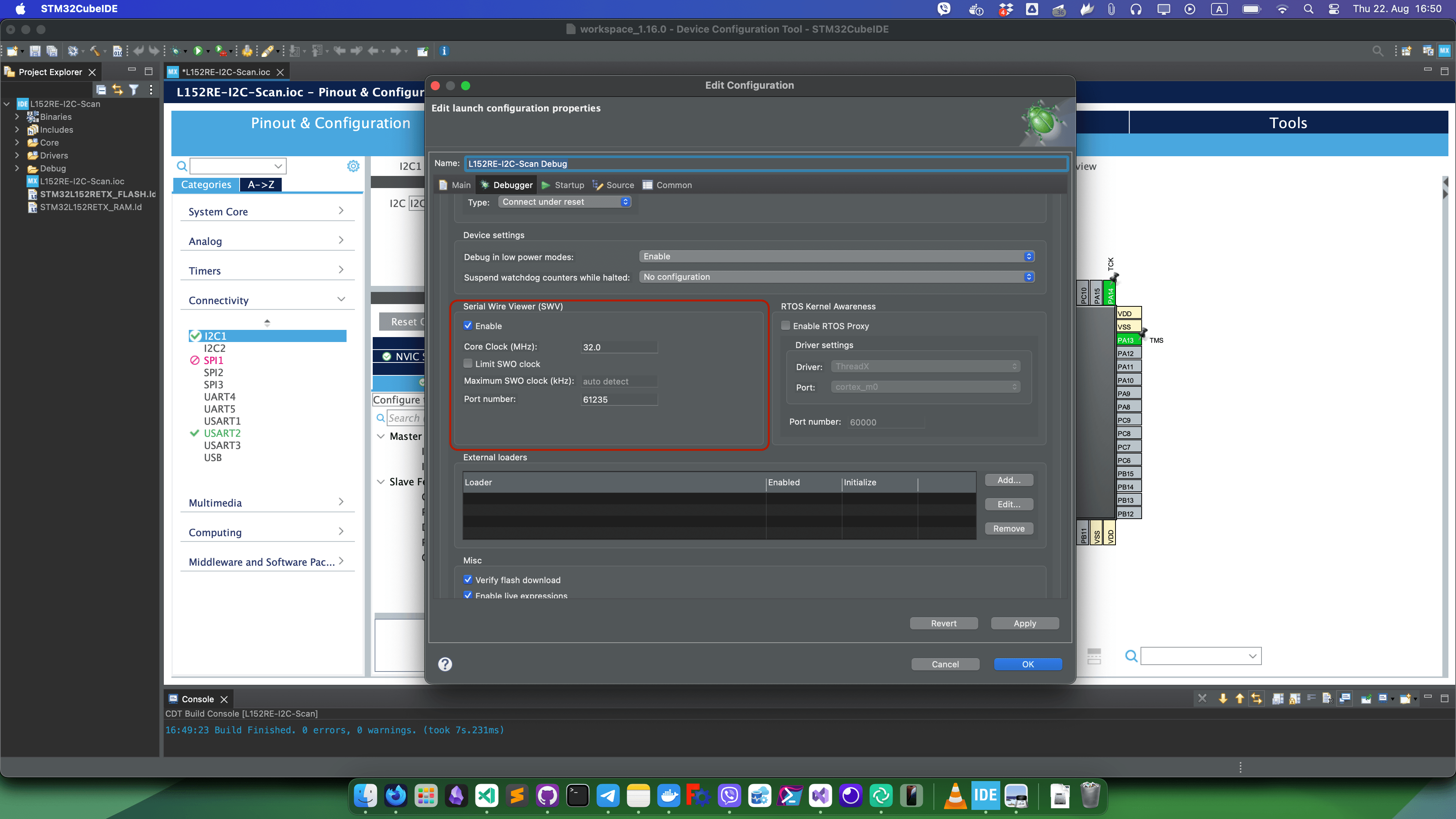
Task: Open the Connect under reset Type dropdown
Action: (x=565, y=202)
